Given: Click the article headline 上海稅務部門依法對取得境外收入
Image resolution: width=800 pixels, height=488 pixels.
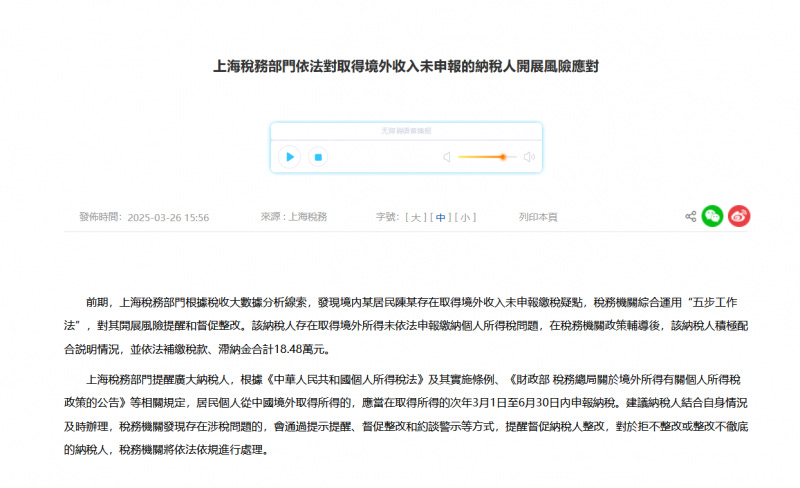Looking at the screenshot, I should 406,66.
